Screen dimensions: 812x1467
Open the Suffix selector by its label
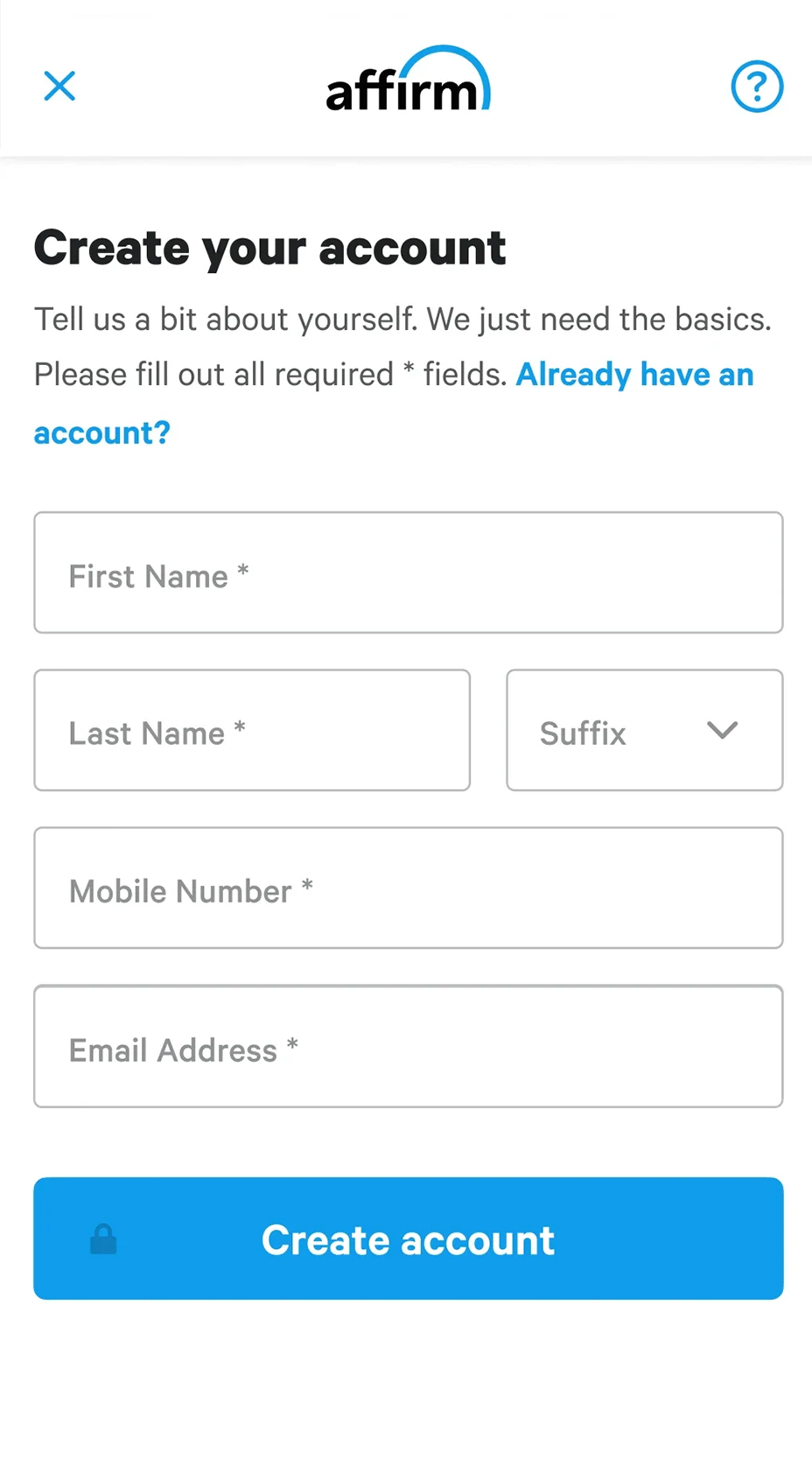point(583,733)
